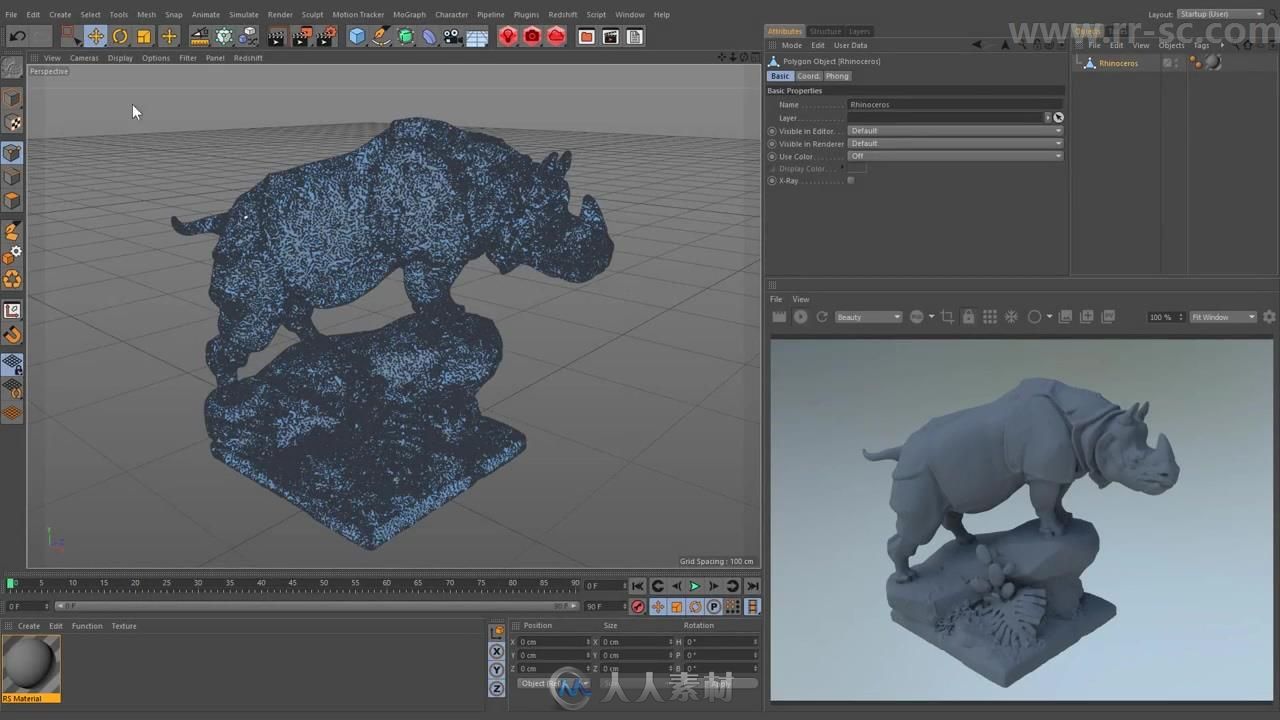The height and width of the screenshot is (720, 1280).
Task: Click the Texture mode checker icon
Action: point(14,123)
